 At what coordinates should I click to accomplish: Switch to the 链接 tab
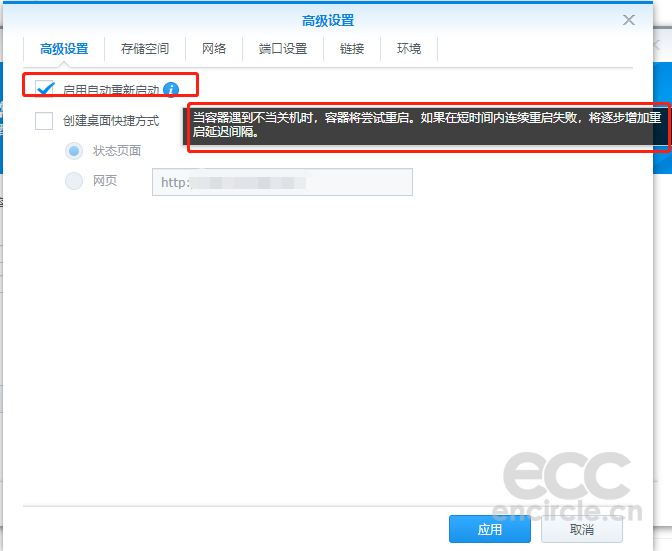tap(352, 48)
